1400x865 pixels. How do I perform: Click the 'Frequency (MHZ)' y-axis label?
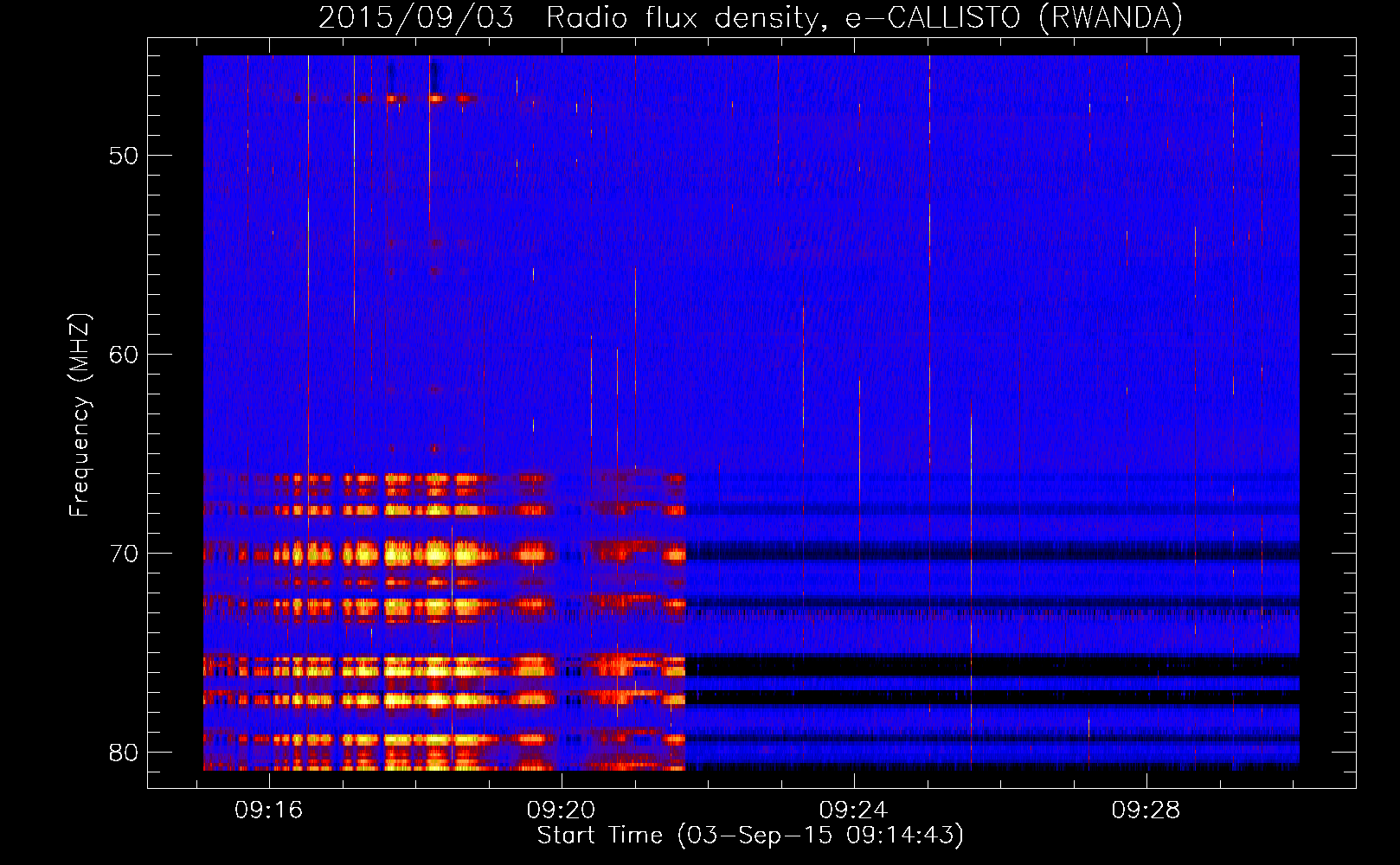79,415
